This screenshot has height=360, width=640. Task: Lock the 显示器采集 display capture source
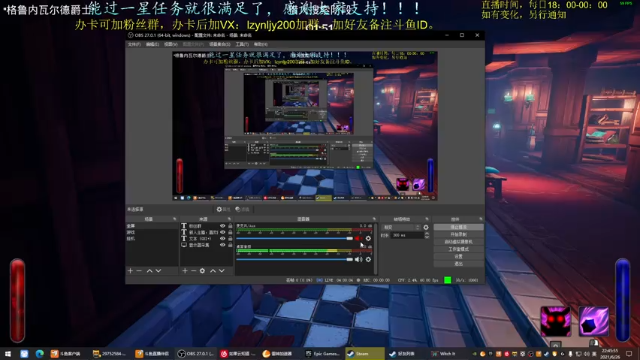[x=230, y=245]
